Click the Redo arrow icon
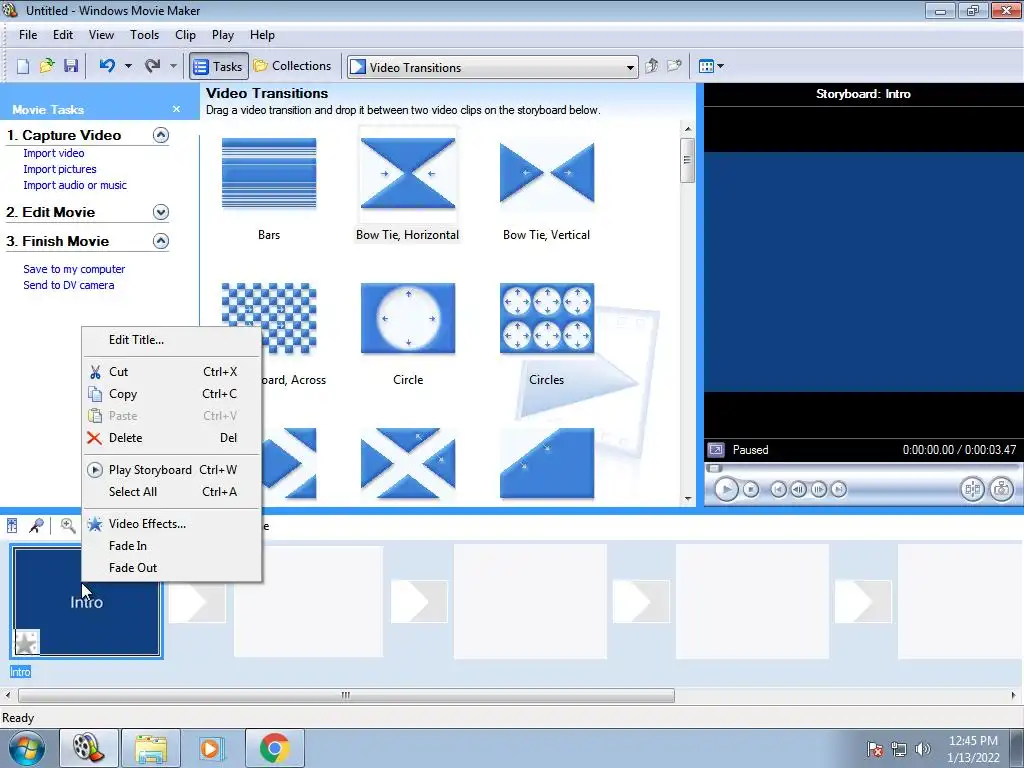Viewport: 1024px width, 768px height. (153, 66)
